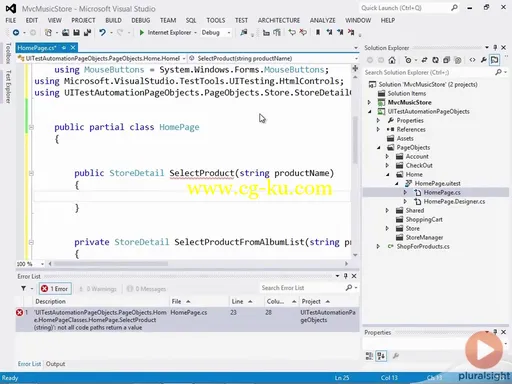This screenshot has height=384, width=512.
Task: Select the ShoppingCart folder
Action: (x=424, y=219)
